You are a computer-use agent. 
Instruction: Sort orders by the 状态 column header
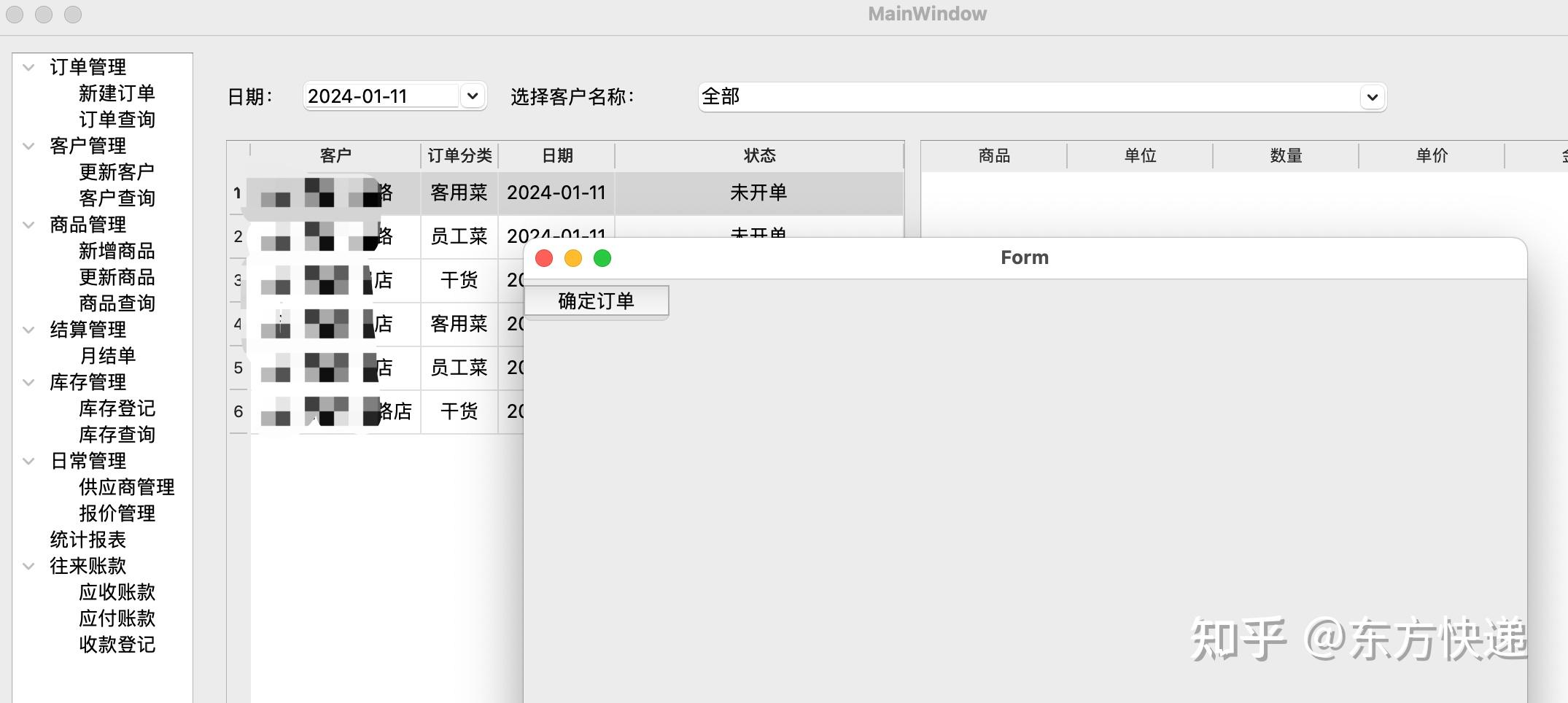pyautogui.click(x=758, y=155)
